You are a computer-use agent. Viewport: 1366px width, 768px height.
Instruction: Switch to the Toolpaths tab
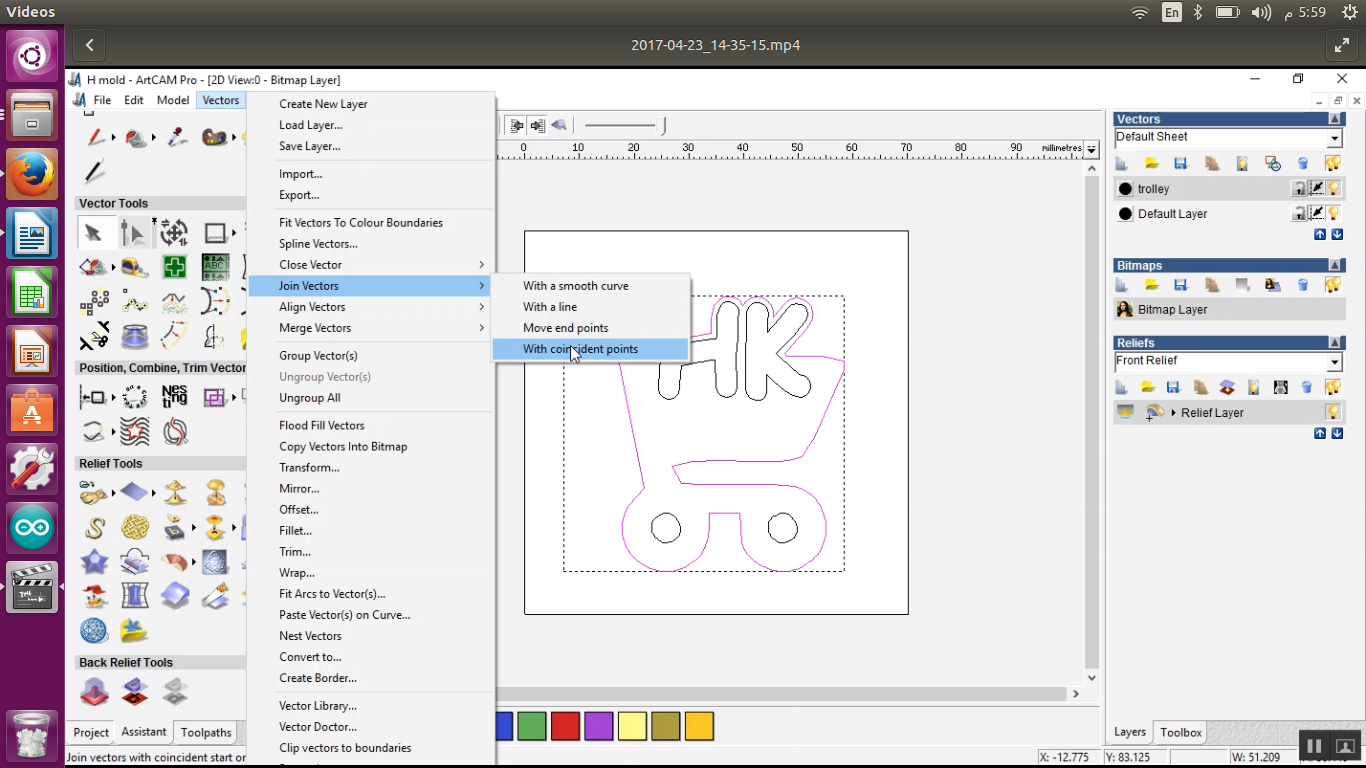(x=206, y=732)
